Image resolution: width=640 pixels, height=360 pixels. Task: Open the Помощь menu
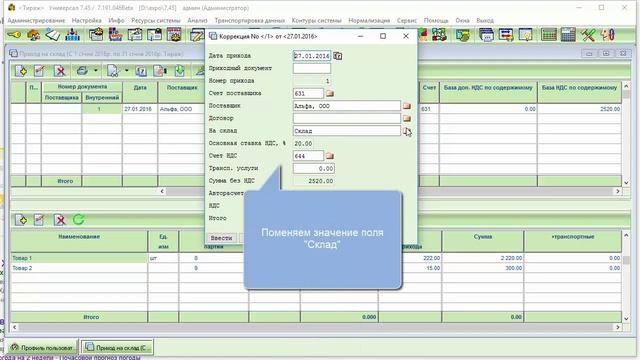pyautogui.click(x=436, y=20)
